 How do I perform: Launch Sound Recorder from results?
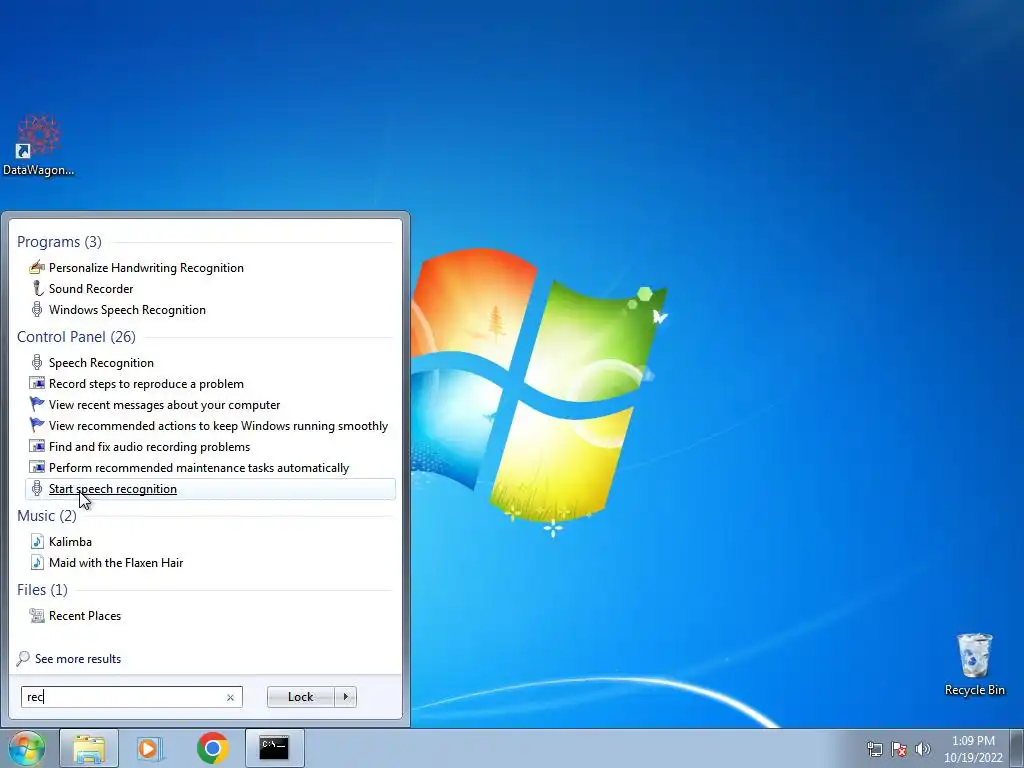coord(91,289)
